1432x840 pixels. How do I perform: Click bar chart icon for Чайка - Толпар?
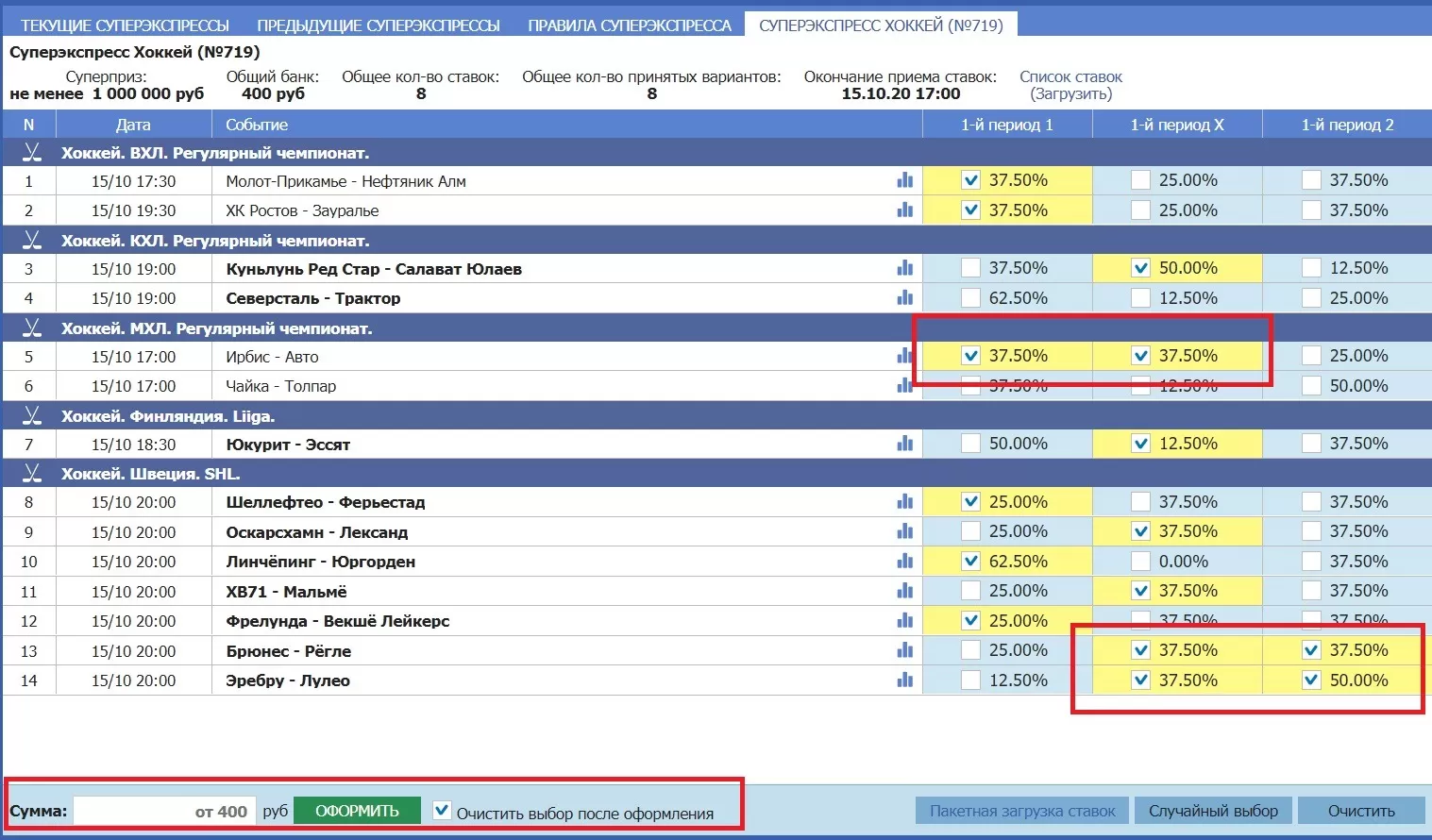tap(904, 385)
